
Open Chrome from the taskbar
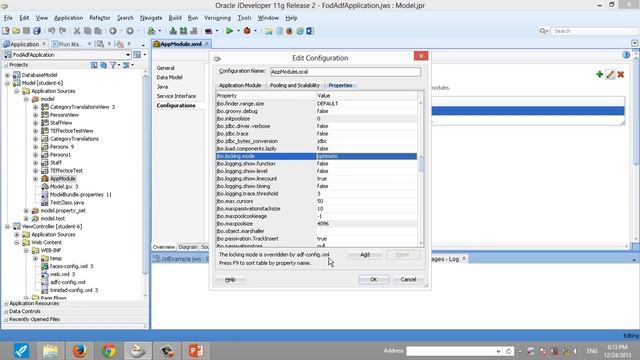tap(109, 351)
